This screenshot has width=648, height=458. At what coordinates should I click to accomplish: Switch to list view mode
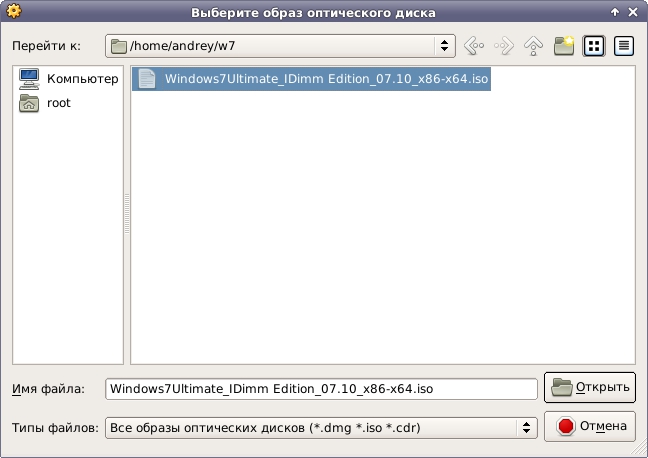pyautogui.click(x=594, y=45)
